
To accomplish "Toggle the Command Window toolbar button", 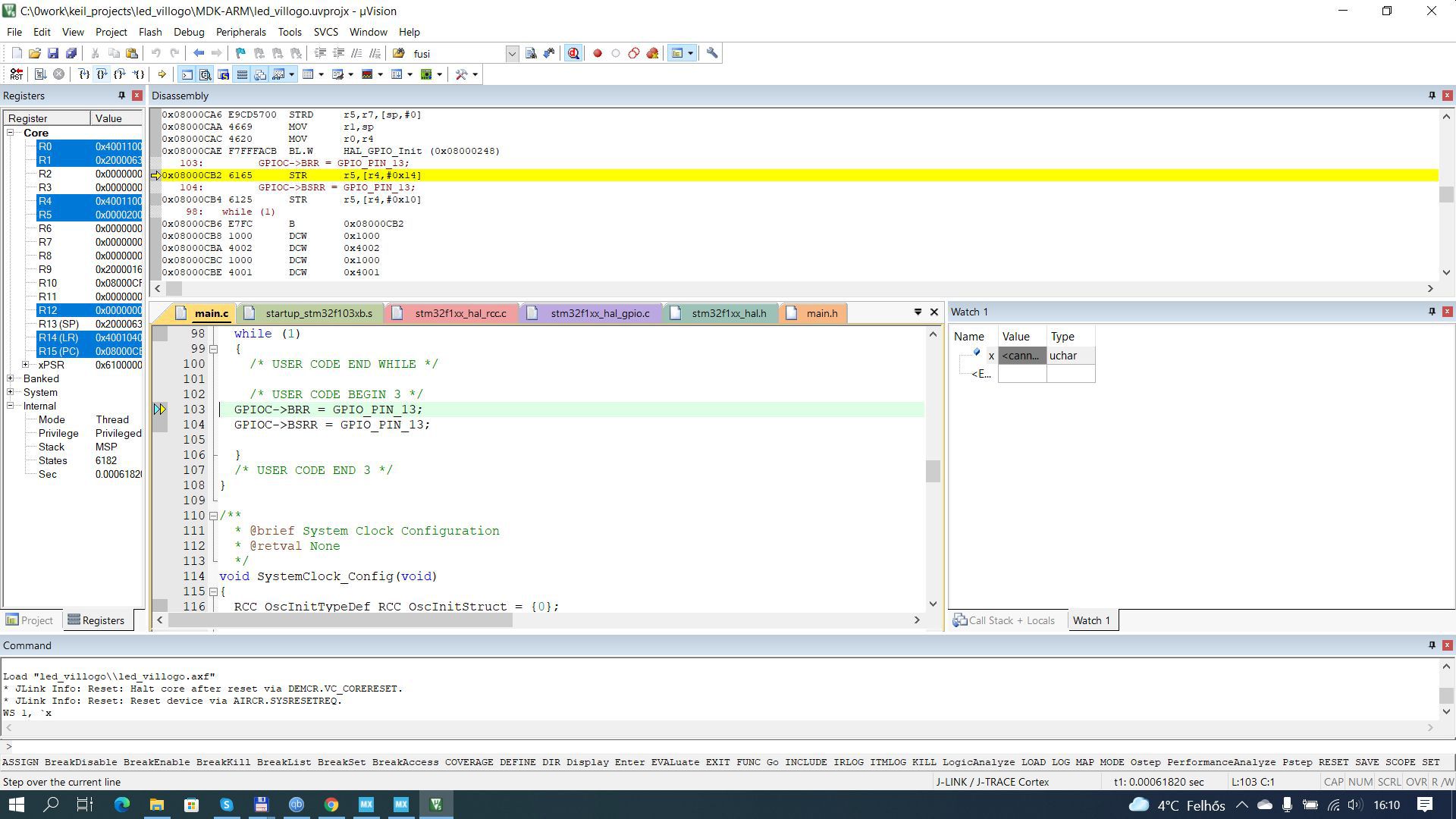I will 187,74.
